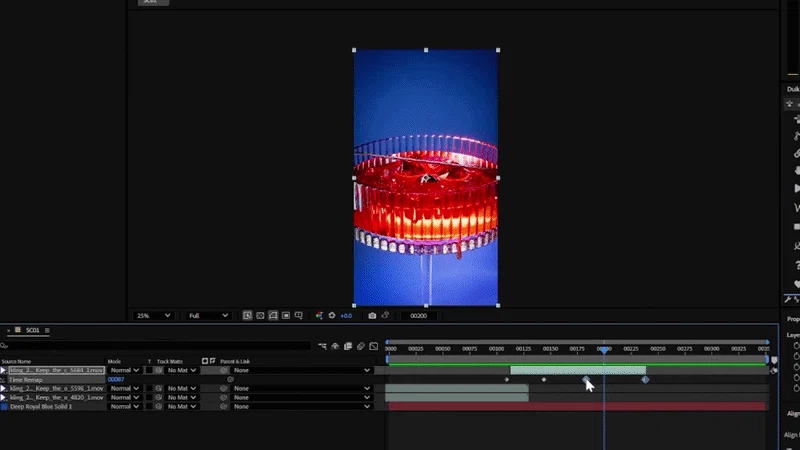Image resolution: width=800 pixels, height=450 pixels.
Task: Take snapshot with camera icon
Action: click(372, 315)
